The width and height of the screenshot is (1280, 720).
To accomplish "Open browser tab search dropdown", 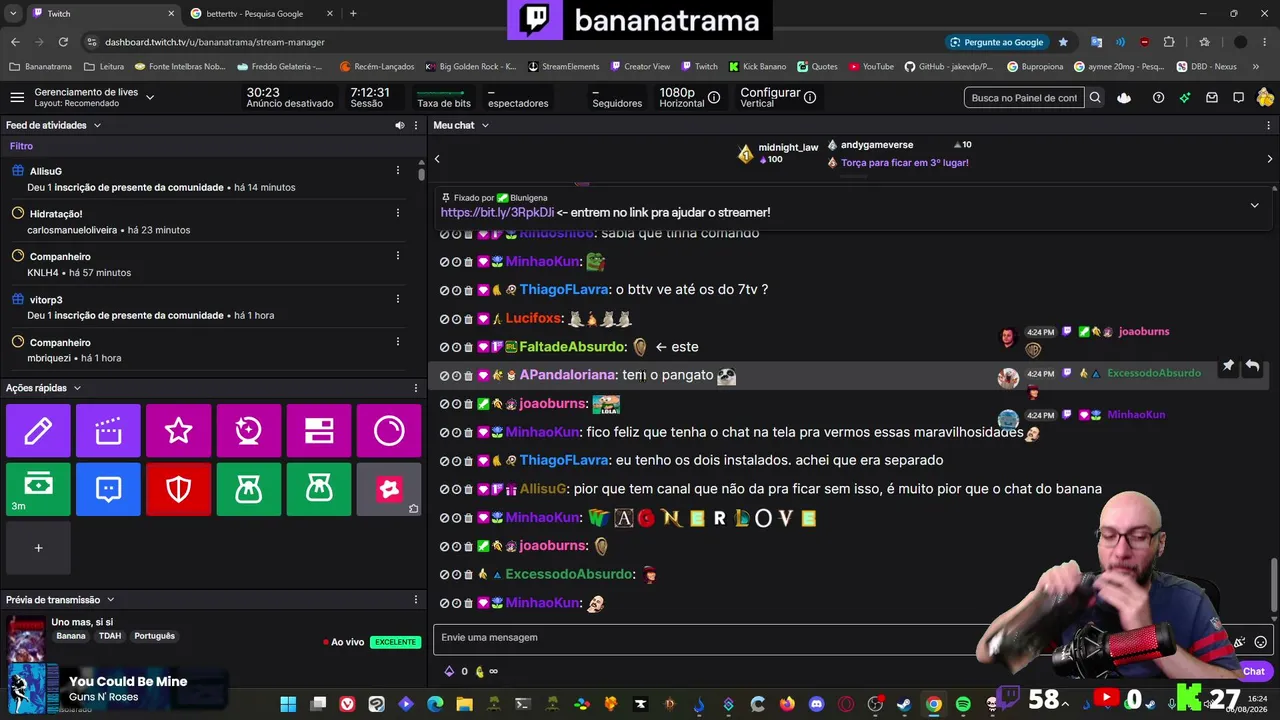I will 13,13.
